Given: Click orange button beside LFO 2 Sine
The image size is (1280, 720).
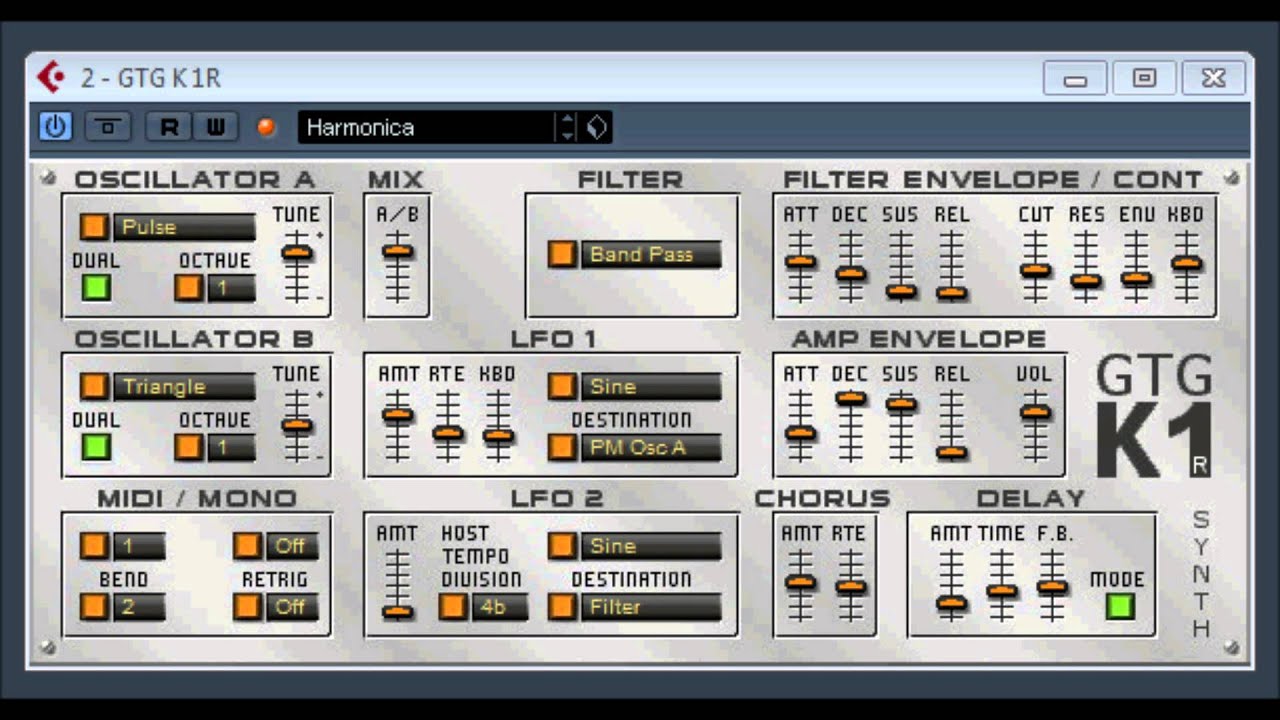Looking at the screenshot, I should coord(562,546).
